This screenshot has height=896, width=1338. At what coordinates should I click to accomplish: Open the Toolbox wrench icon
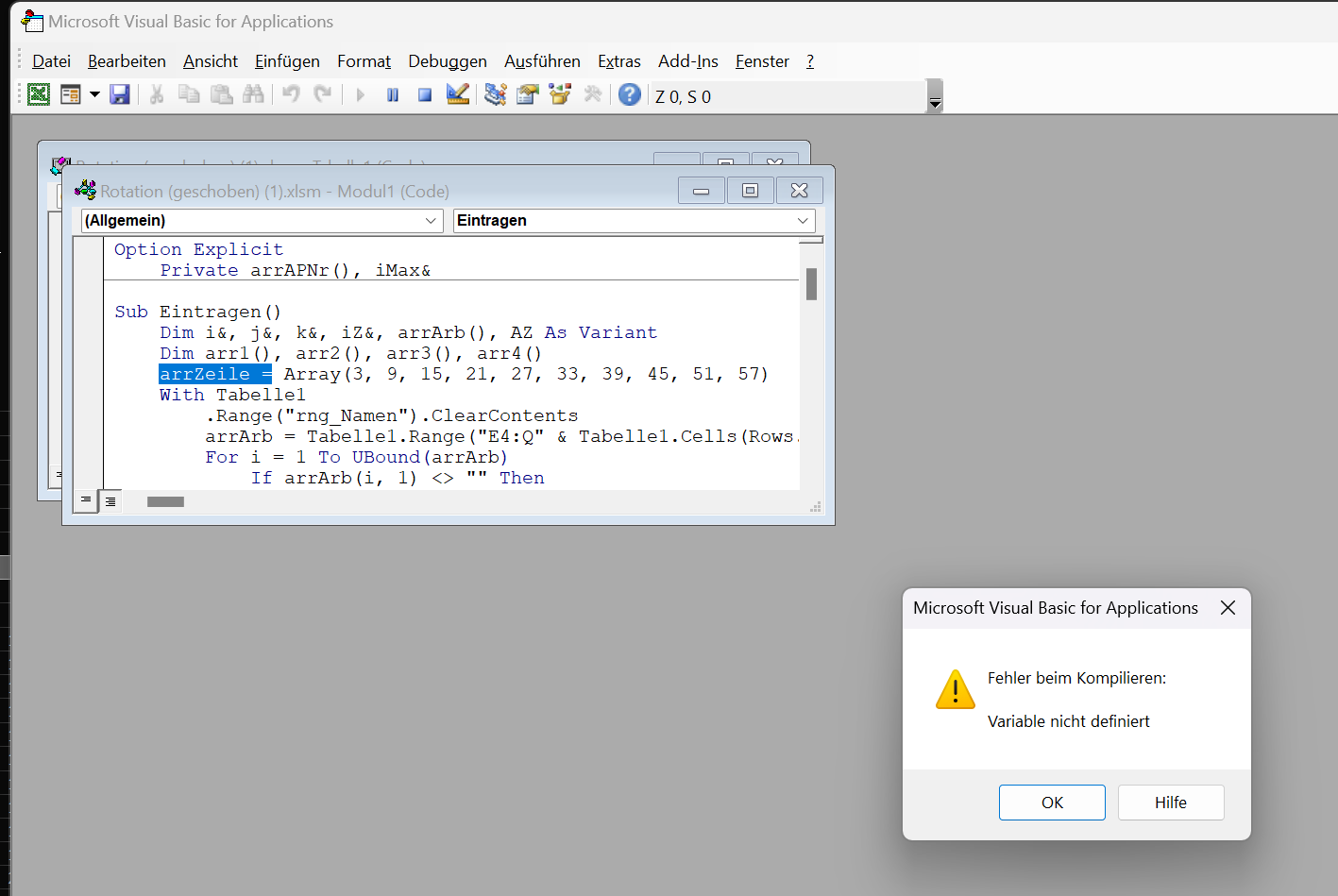(593, 94)
